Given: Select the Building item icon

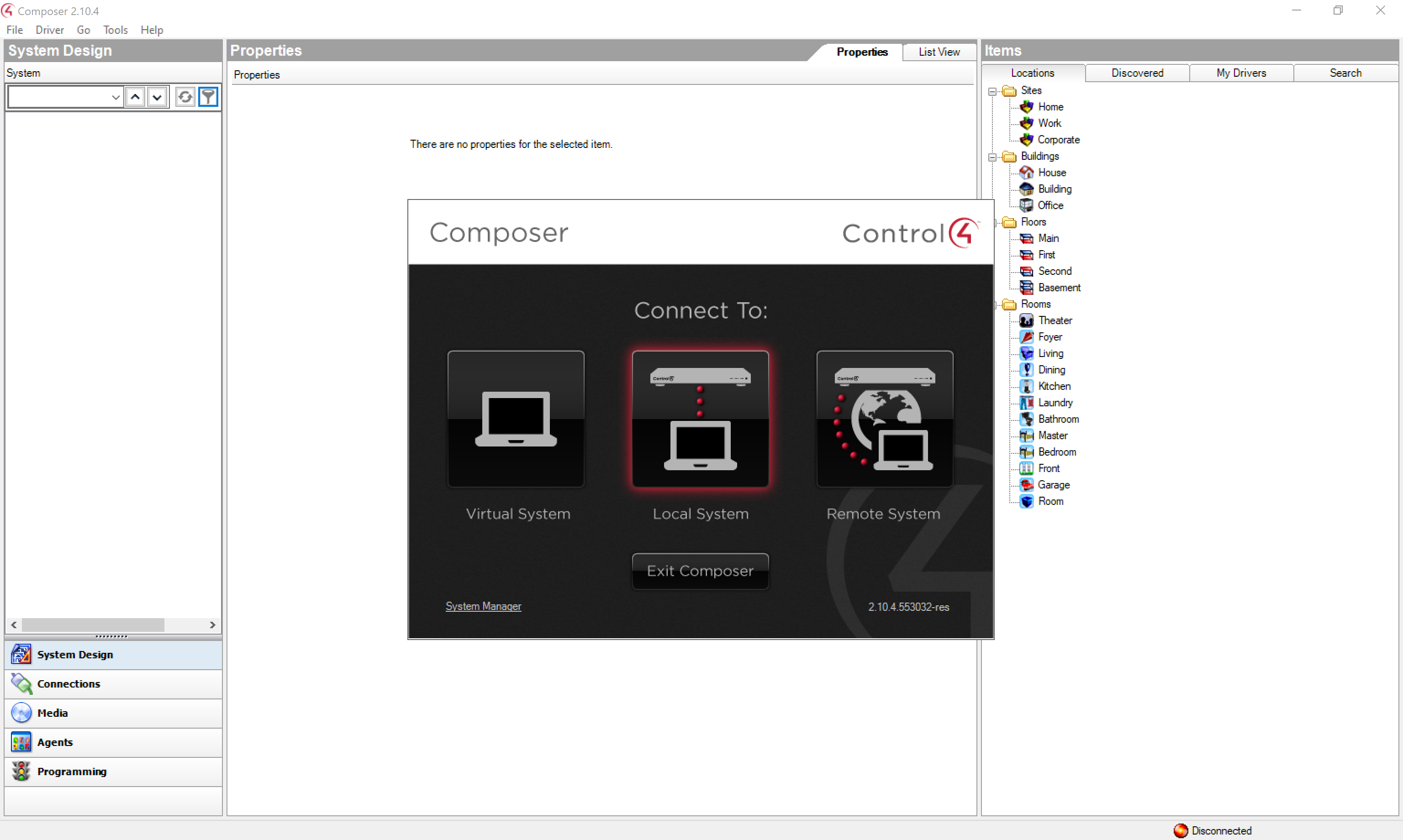Looking at the screenshot, I should pos(1027,189).
